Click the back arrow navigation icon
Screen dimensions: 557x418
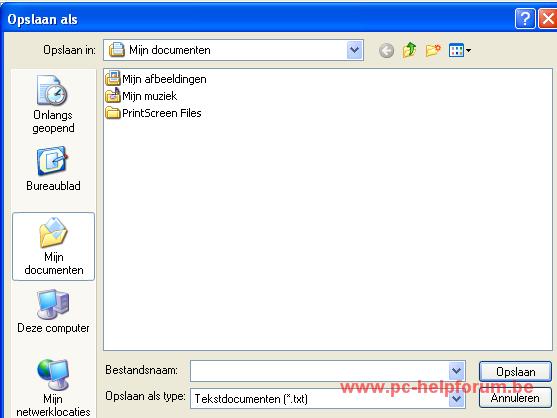coord(386,50)
